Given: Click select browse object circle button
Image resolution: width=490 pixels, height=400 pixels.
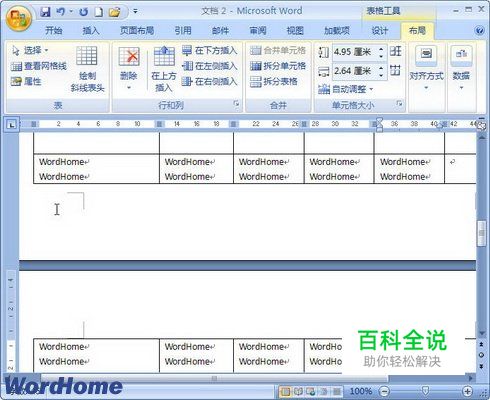Looking at the screenshot, I should click(x=481, y=355).
